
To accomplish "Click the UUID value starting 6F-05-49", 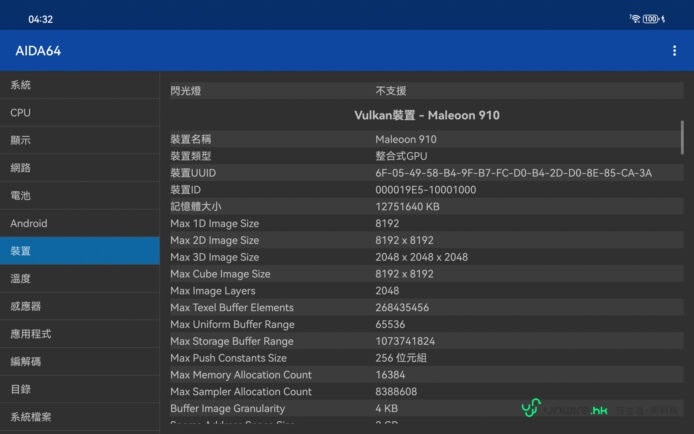I will point(513,173).
